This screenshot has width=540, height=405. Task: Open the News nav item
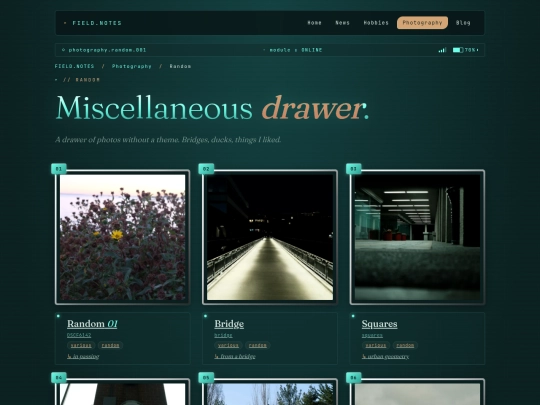pyautogui.click(x=342, y=23)
